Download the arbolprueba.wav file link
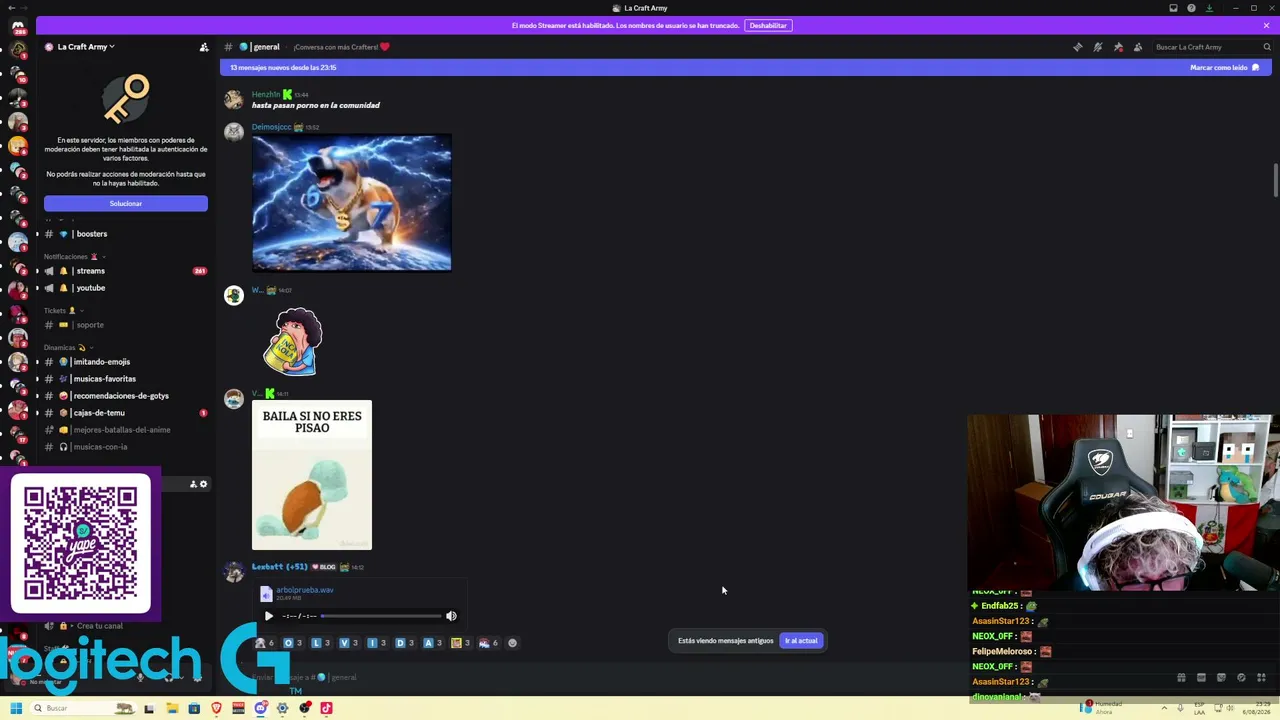Image resolution: width=1280 pixels, height=720 pixels. (304, 590)
